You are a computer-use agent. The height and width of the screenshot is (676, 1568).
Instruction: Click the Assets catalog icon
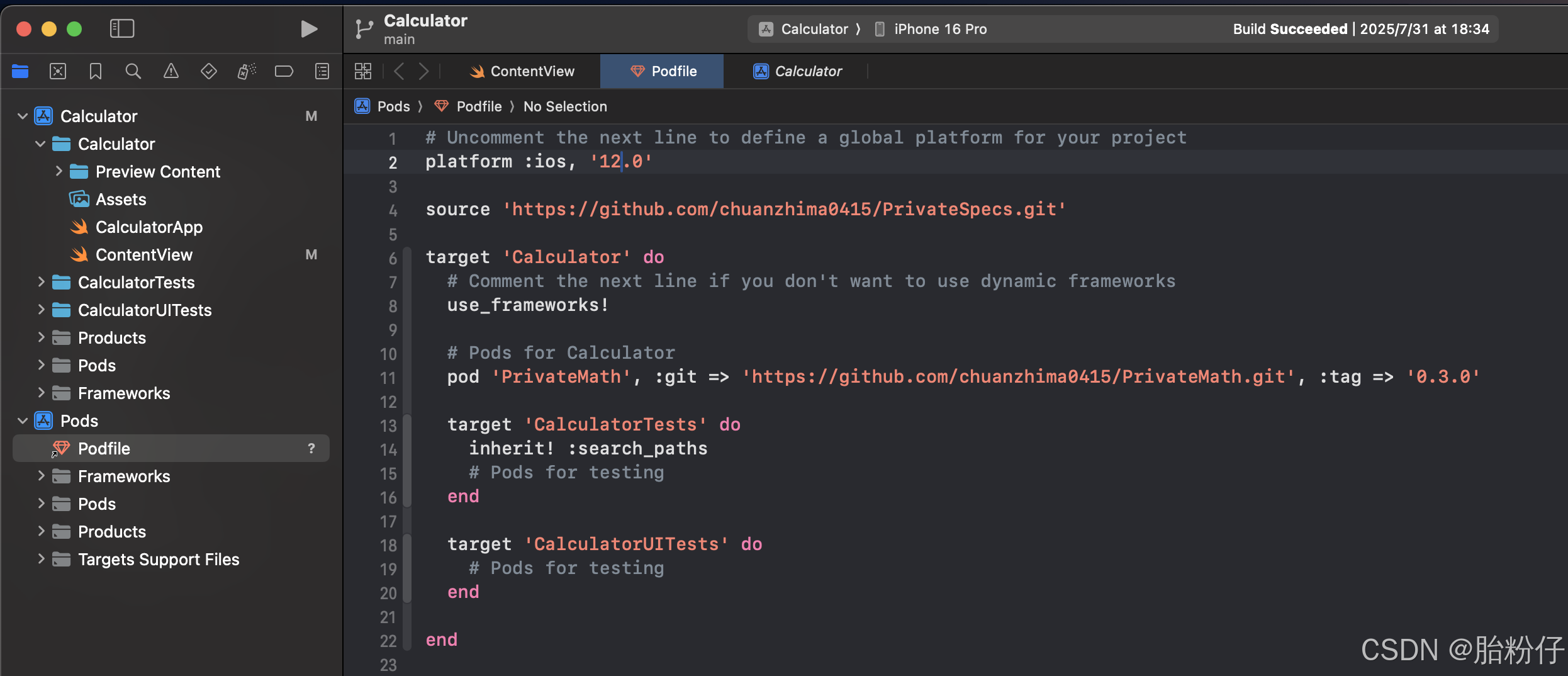click(x=79, y=199)
